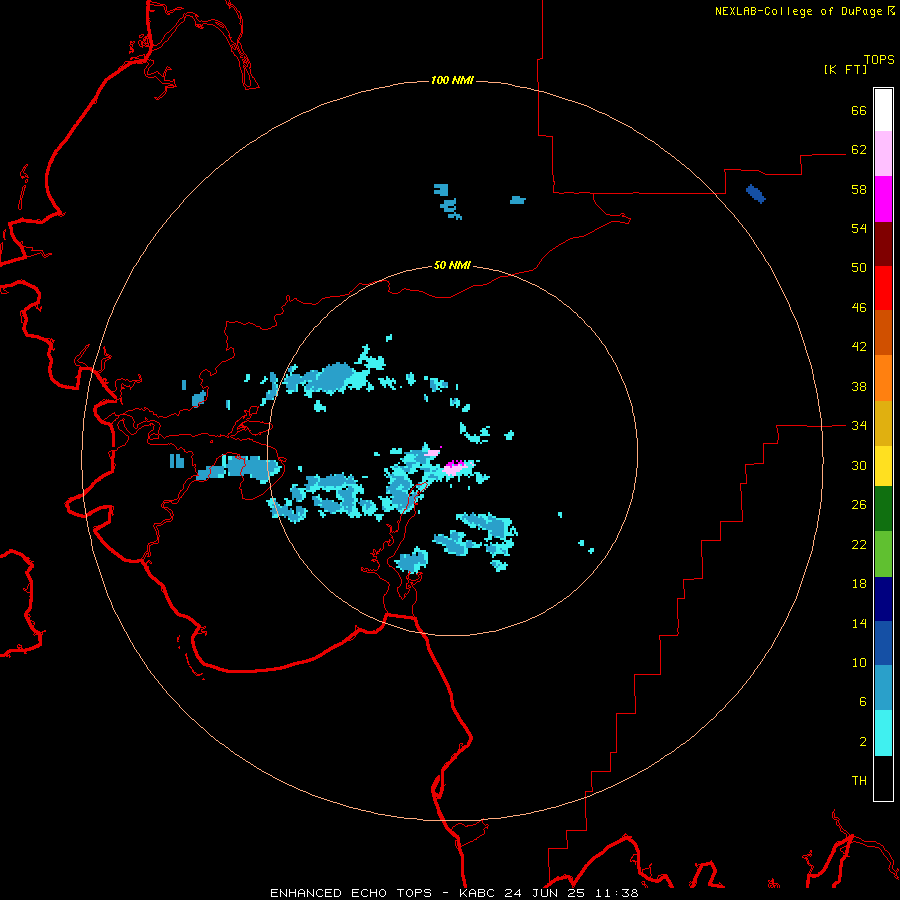
Task: Select the magenta legend color block
Action: (883, 199)
